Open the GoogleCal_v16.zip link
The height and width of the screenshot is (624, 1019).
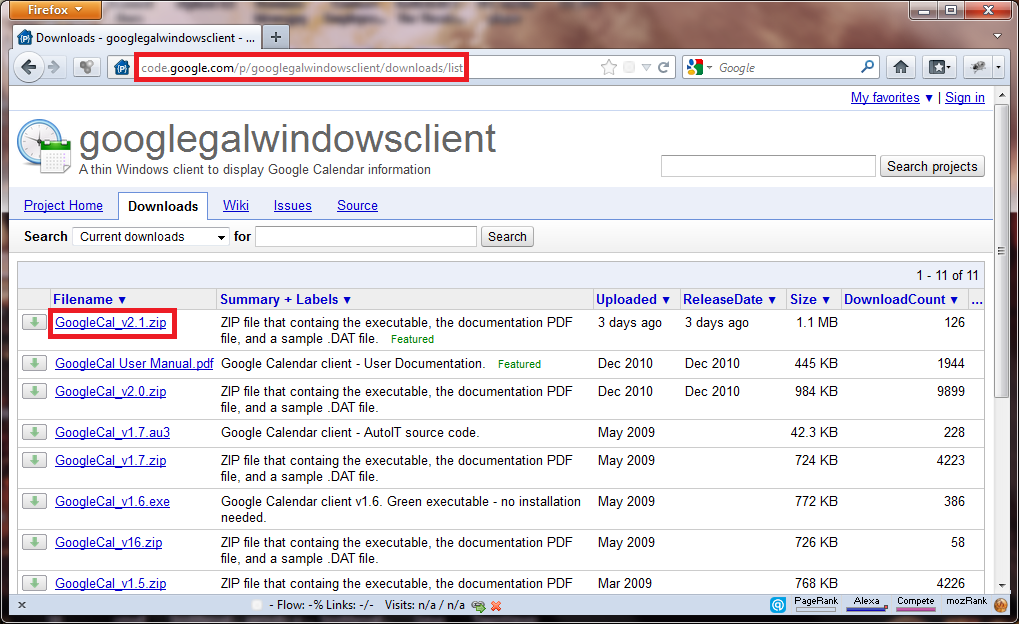point(109,542)
